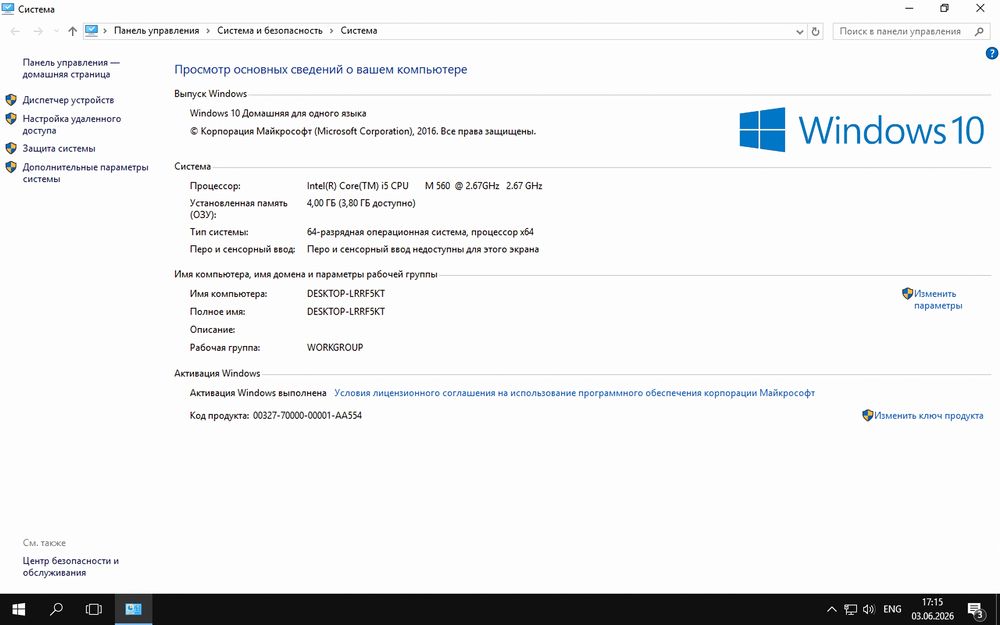Click the search magnifier in search box

point(980,31)
